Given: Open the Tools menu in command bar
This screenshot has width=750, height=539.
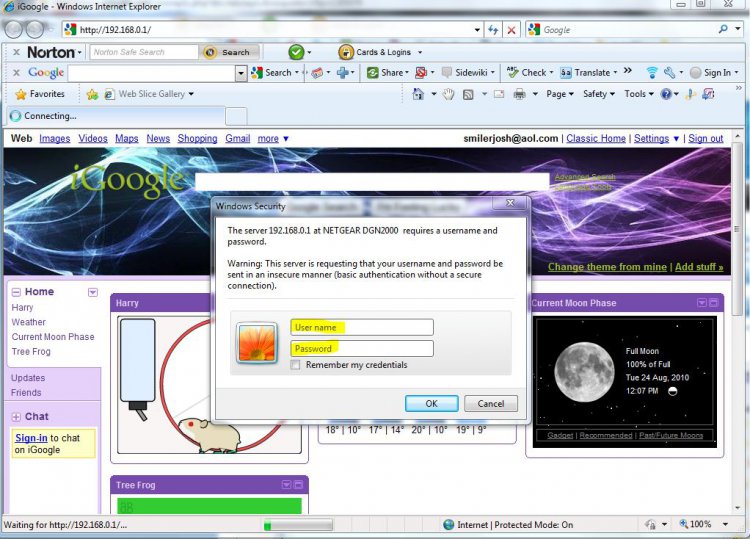Looking at the screenshot, I should point(639,94).
